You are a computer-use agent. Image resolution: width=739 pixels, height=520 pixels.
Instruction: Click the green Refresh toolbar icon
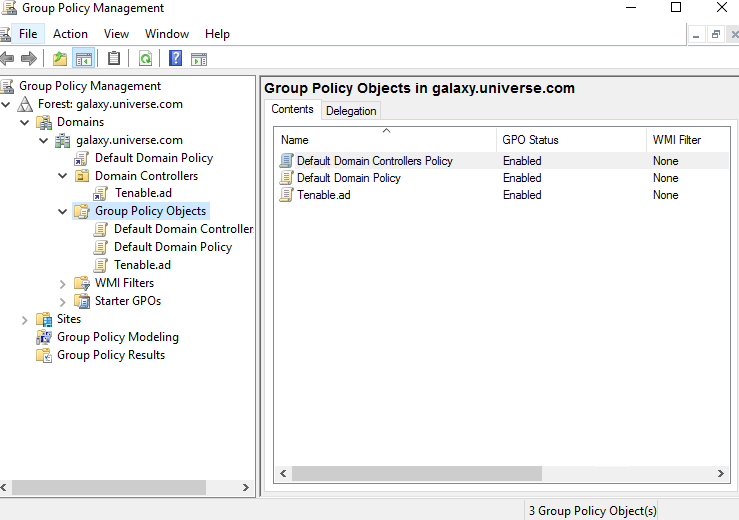click(x=145, y=59)
